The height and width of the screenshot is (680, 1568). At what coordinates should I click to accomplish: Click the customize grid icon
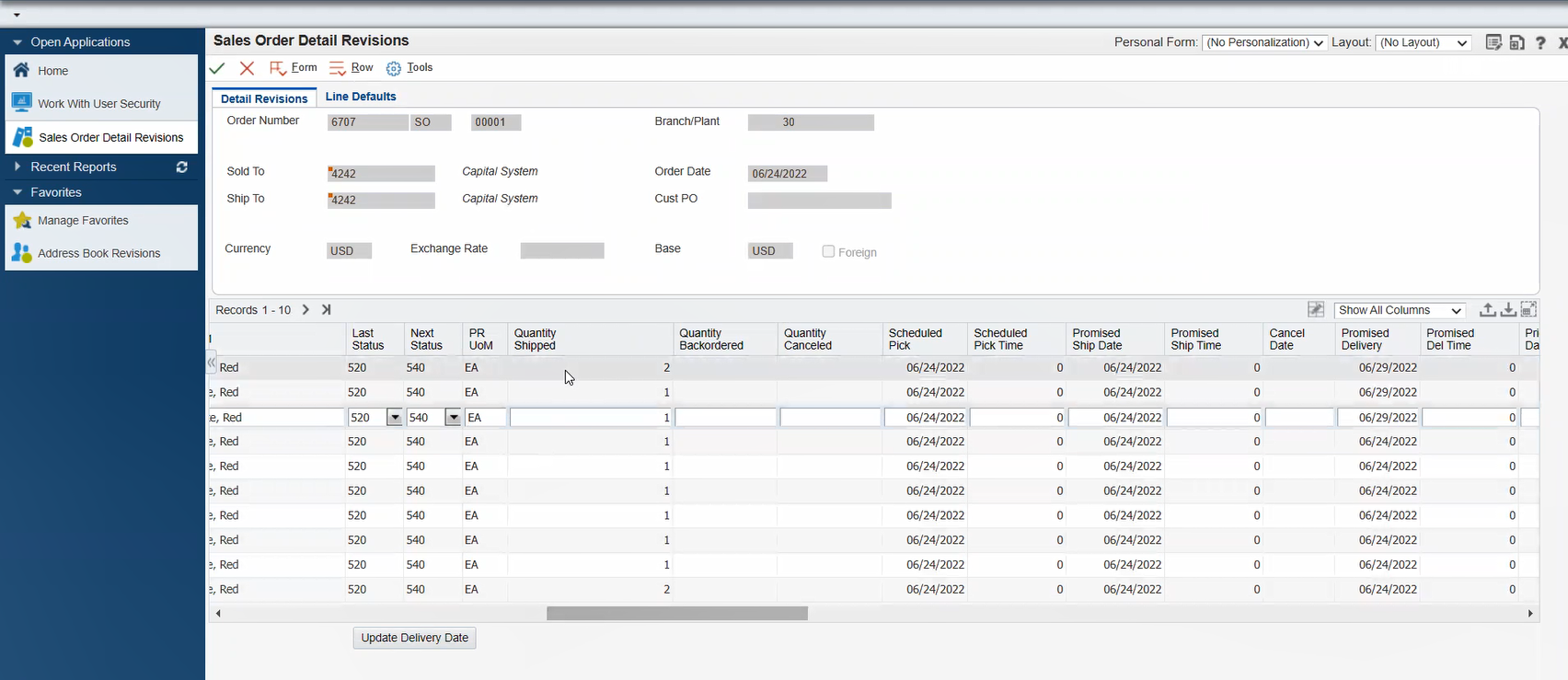pyautogui.click(x=1316, y=310)
